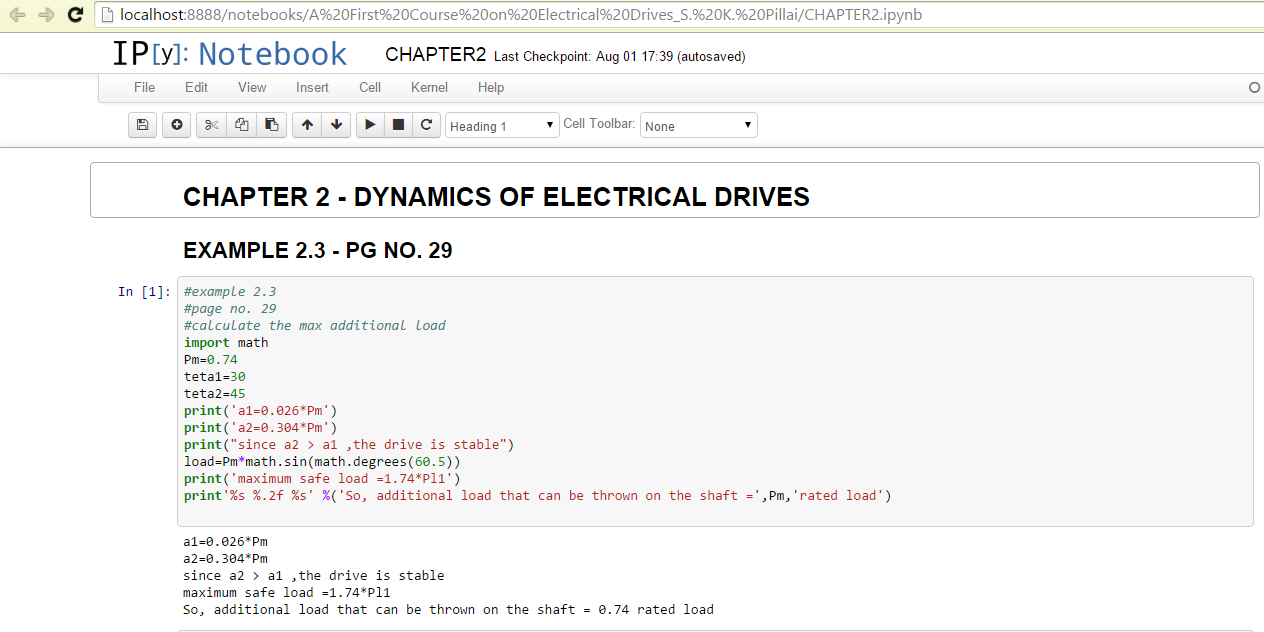Reload the page in the browser
The image size is (1264, 632).
click(75, 15)
